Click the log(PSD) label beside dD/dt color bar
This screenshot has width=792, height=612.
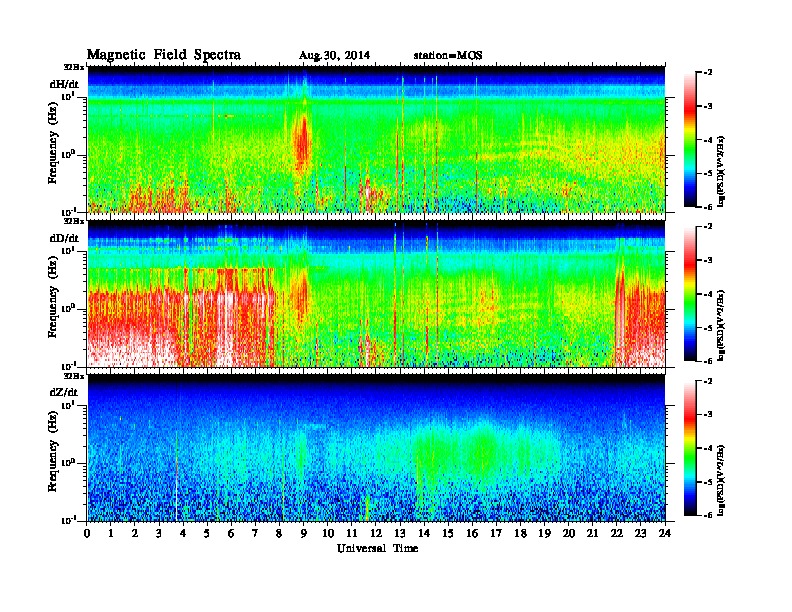click(x=721, y=325)
